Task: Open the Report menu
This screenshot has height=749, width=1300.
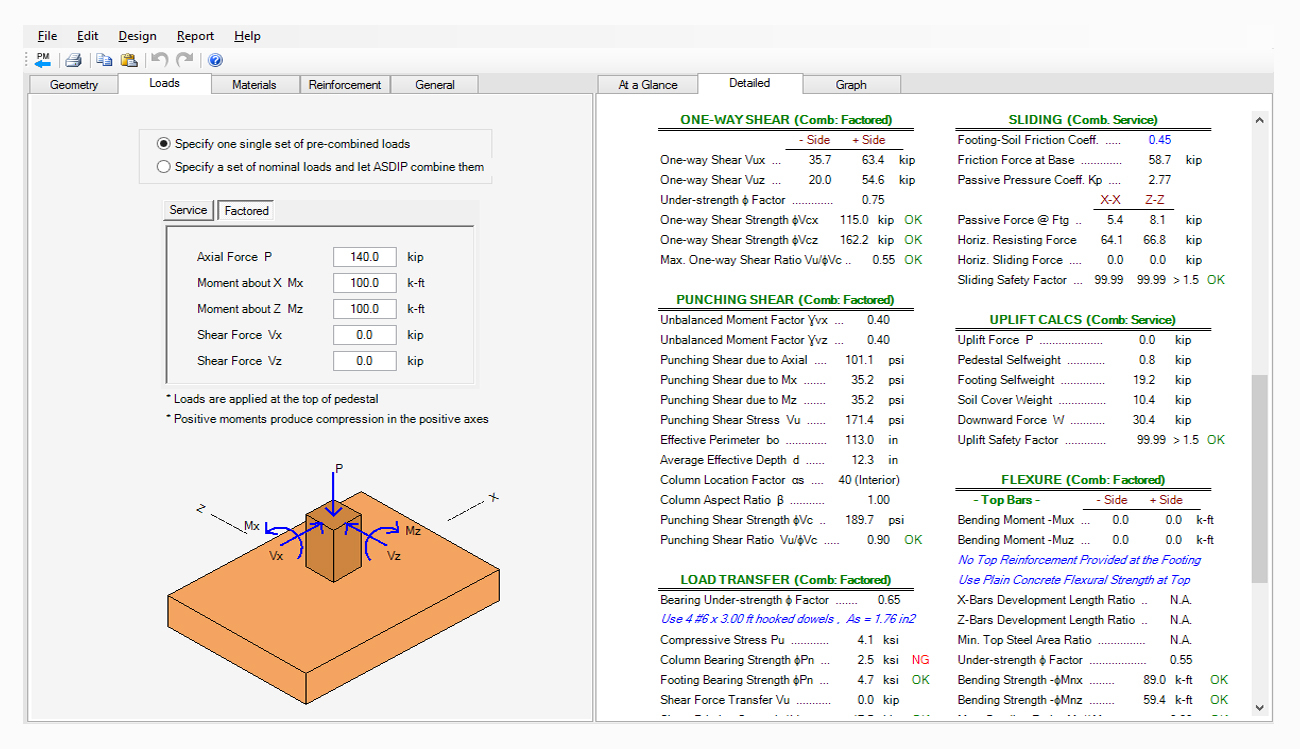Action: [x=195, y=36]
